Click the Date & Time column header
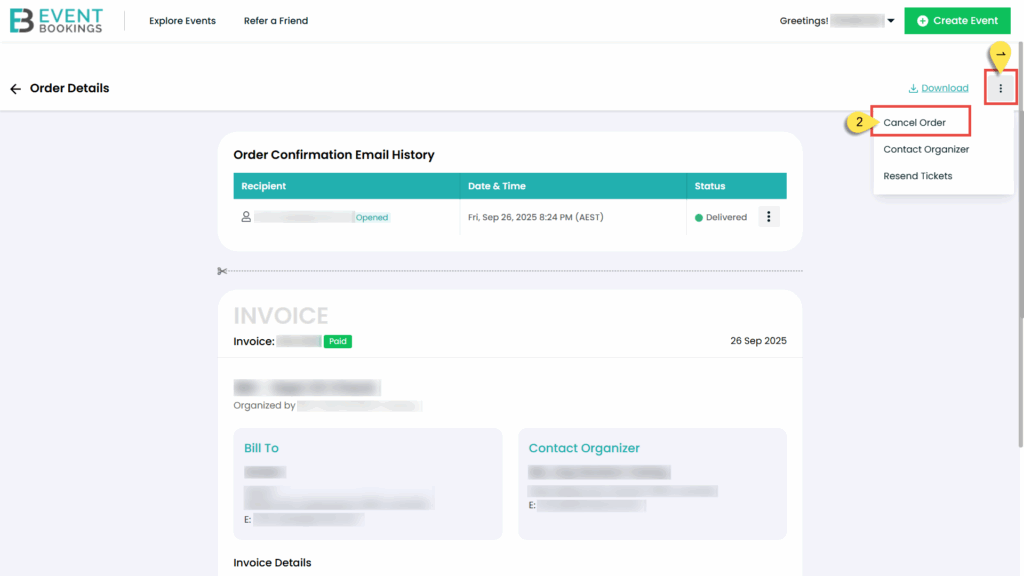 (497, 186)
